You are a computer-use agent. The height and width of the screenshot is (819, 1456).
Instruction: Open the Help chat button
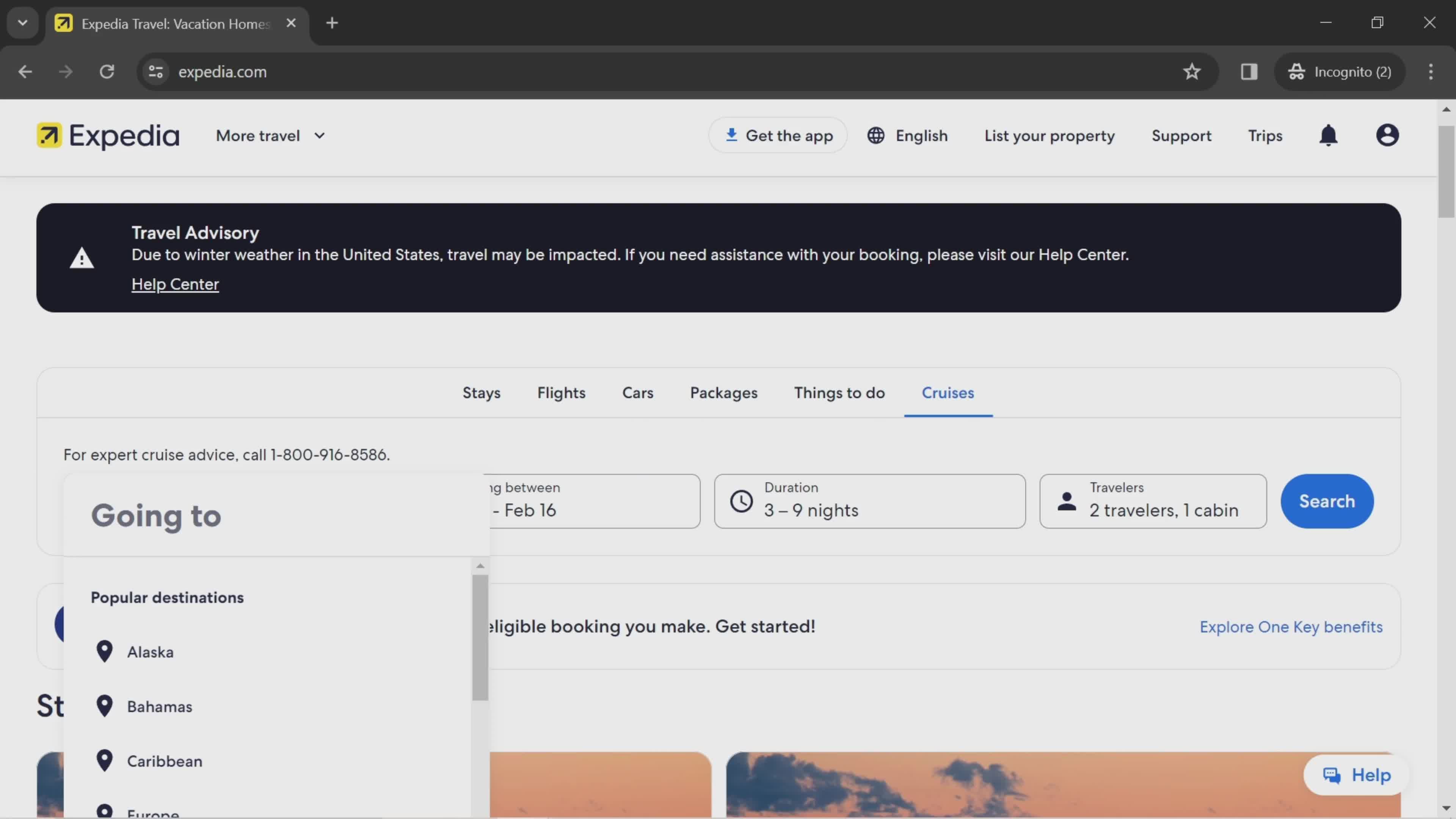1356,775
